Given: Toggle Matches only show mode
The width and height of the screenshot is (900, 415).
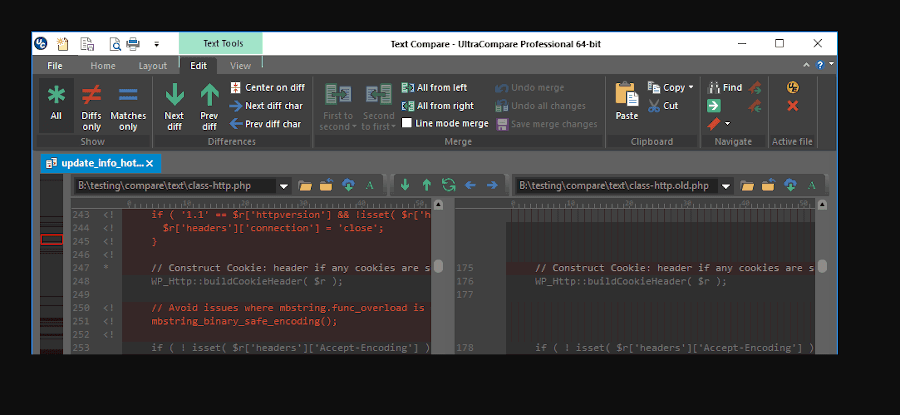Looking at the screenshot, I should 128,104.
